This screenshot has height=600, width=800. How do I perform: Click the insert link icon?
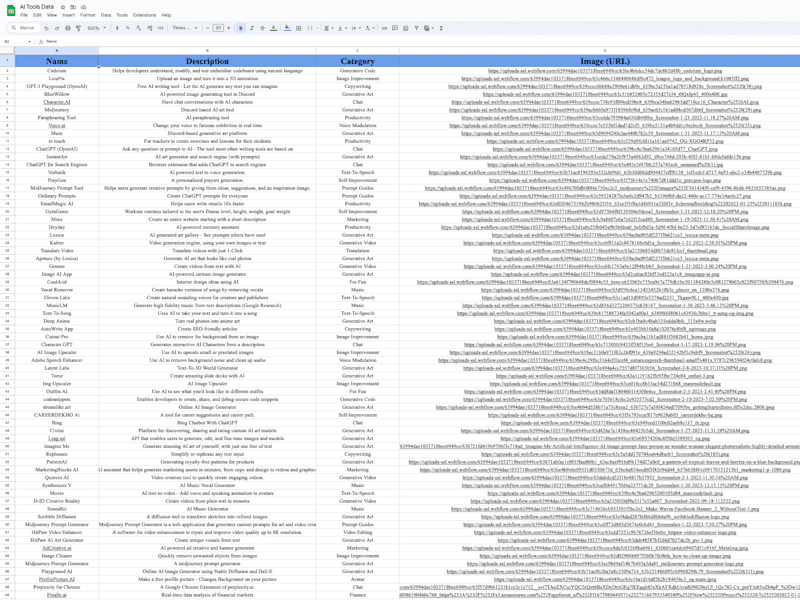click(x=384, y=28)
